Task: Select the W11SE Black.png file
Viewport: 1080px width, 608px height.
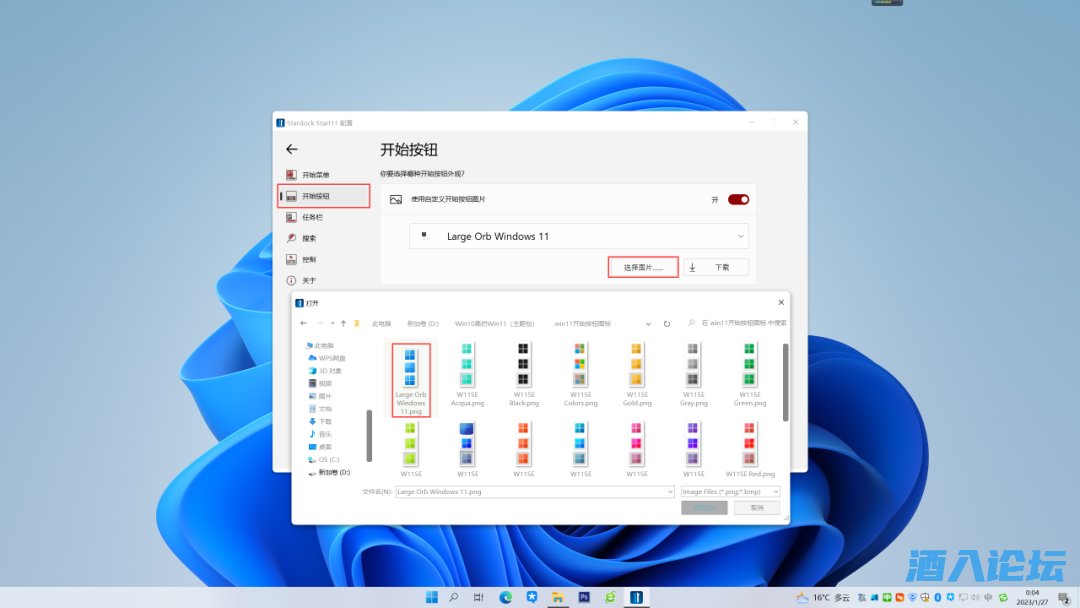Action: tap(523, 376)
